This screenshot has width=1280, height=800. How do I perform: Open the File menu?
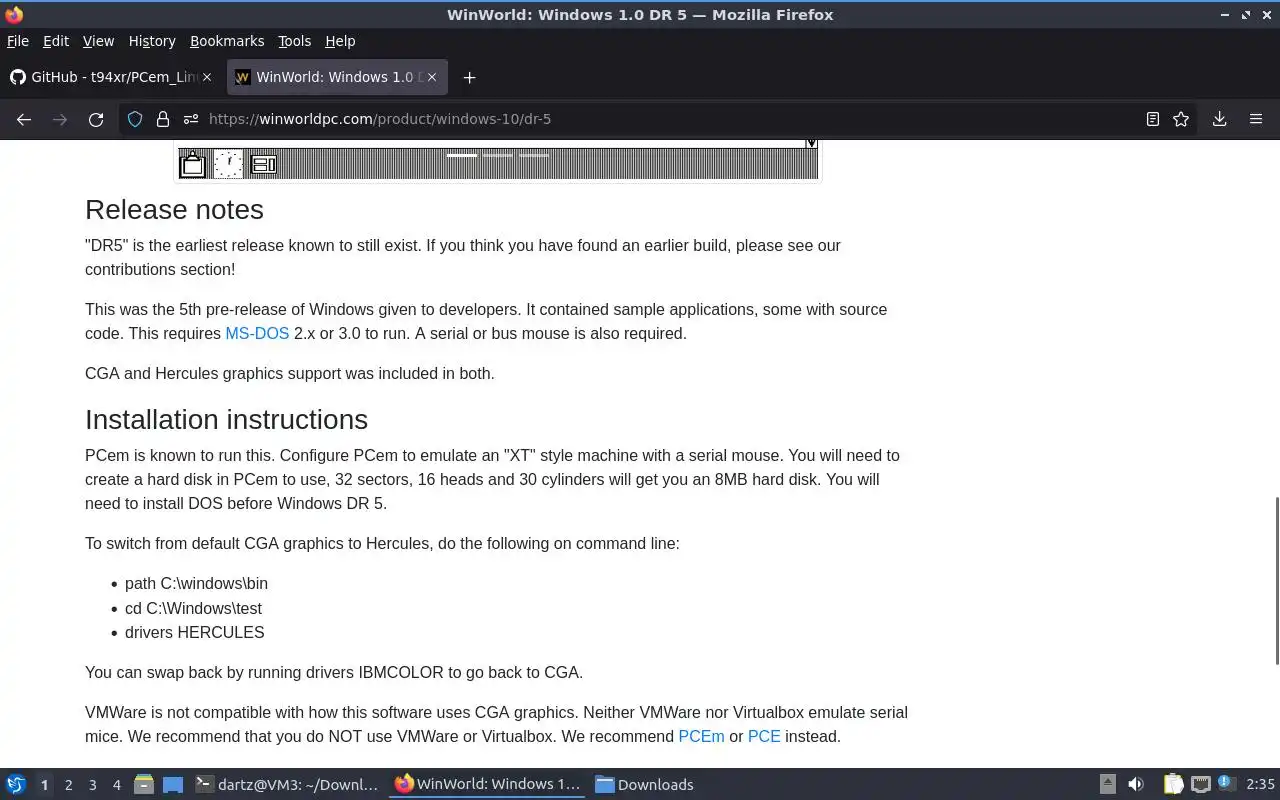coord(17,41)
